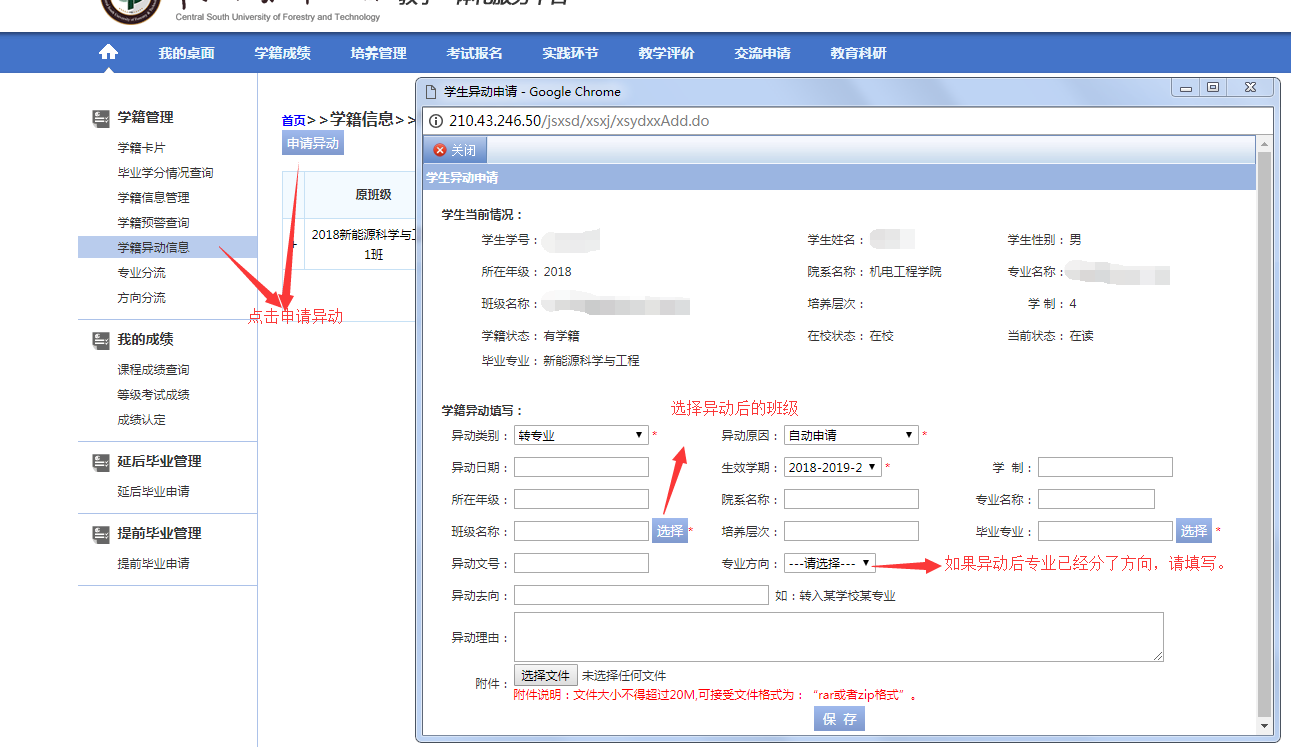Click the 延后毕业管理 section icon
Image resolution: width=1291 pixels, height=747 pixels.
click(101, 462)
